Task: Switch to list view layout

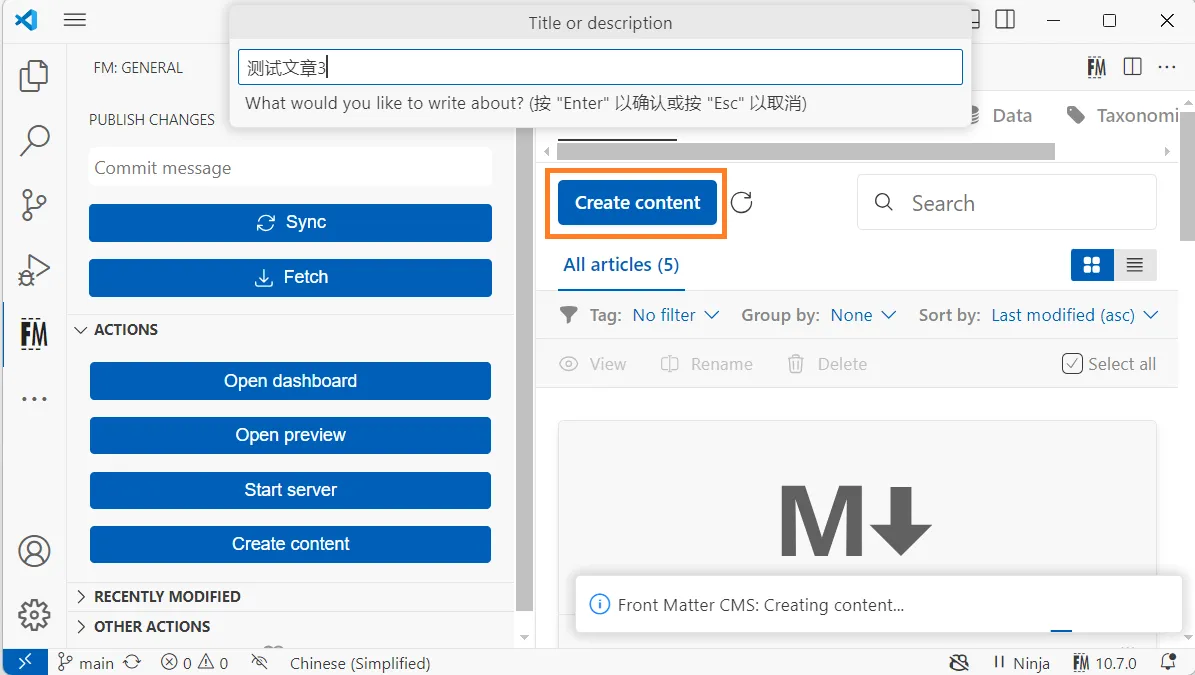Action: [x=1135, y=265]
